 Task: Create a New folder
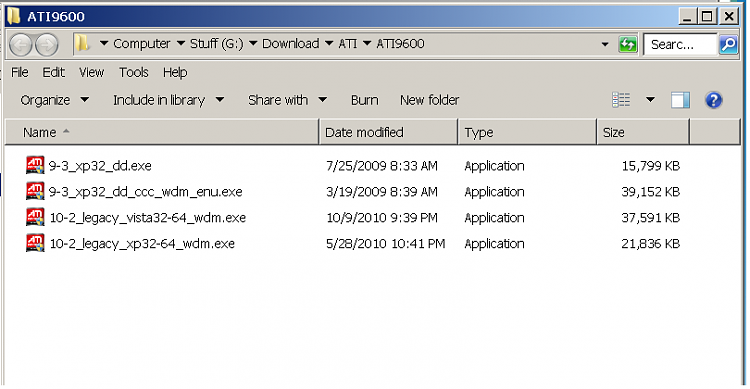430,100
